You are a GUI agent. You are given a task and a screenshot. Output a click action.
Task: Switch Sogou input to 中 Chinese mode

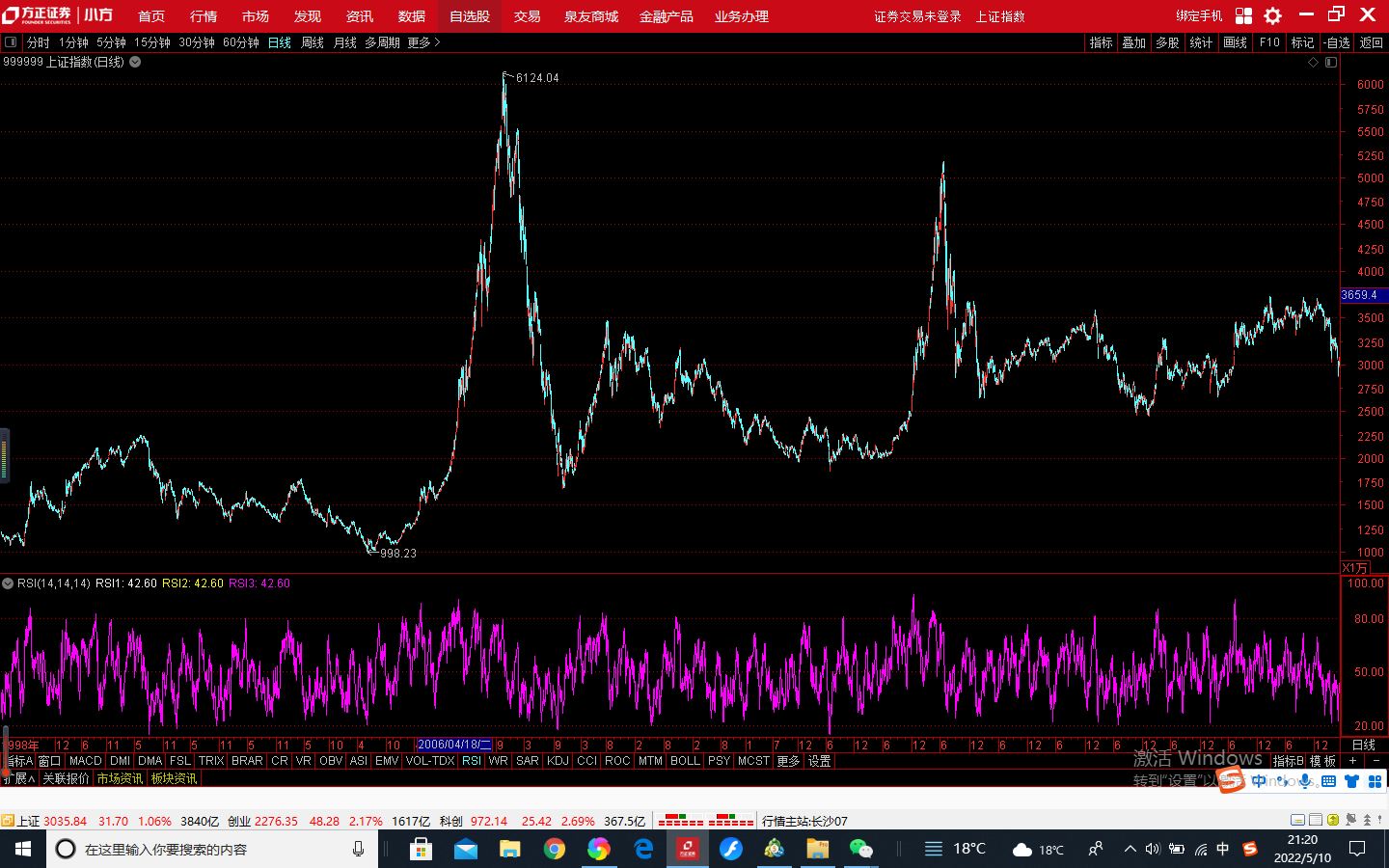[1259, 781]
